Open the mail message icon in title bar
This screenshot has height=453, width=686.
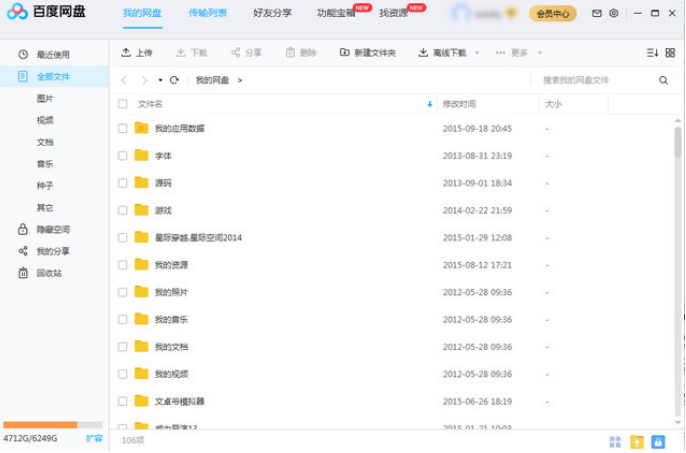coord(597,14)
